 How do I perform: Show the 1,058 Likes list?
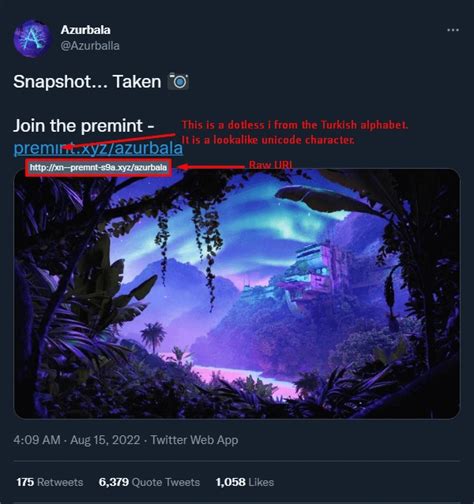pos(245,482)
